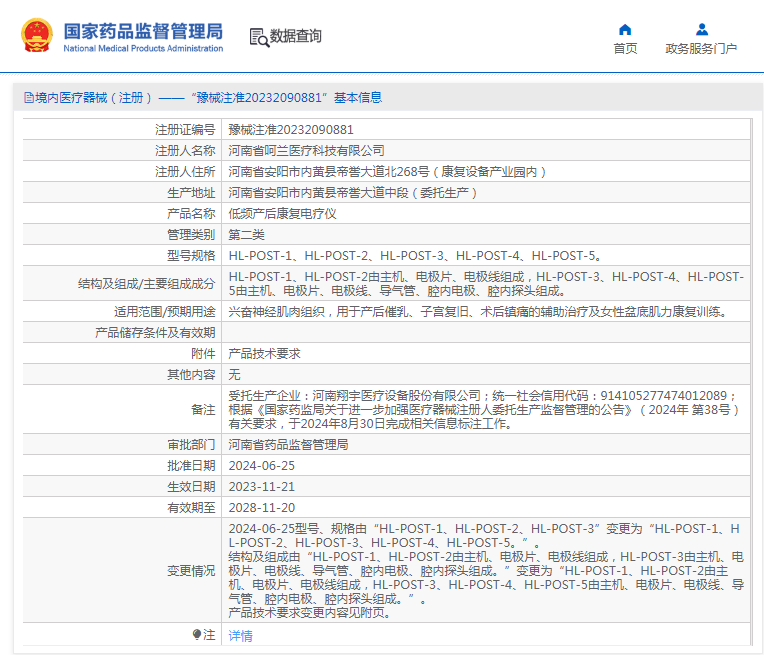
Task: Open the 数据查询 label
Action: (x=296, y=36)
